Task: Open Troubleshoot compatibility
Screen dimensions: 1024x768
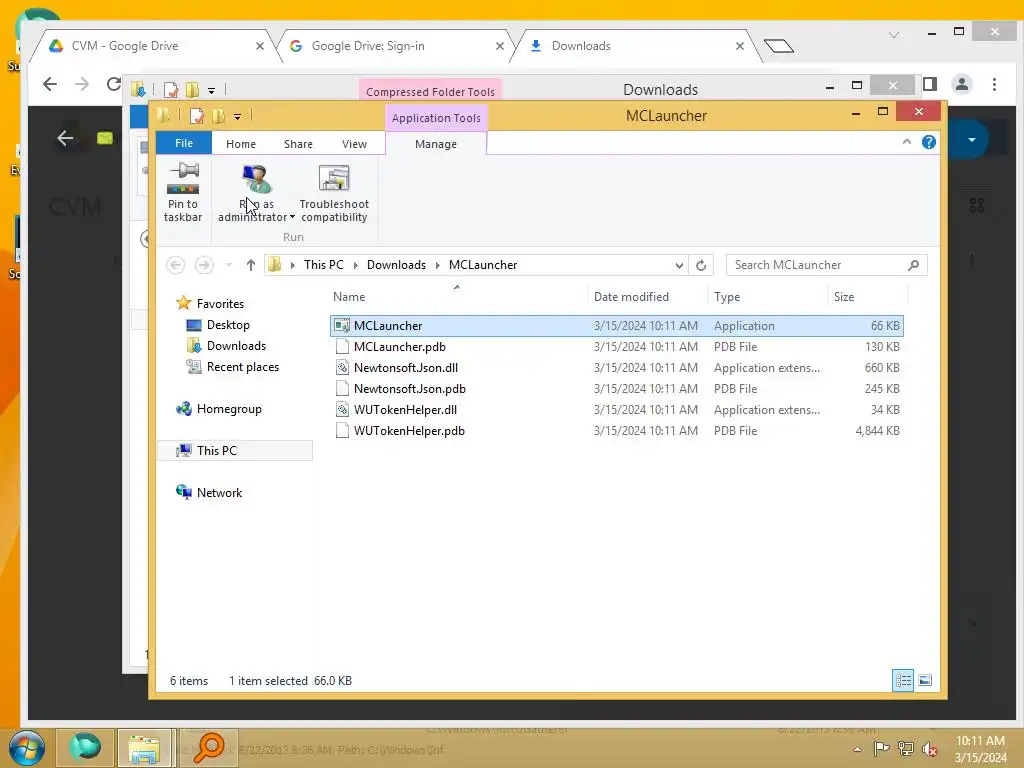Action: (x=334, y=193)
